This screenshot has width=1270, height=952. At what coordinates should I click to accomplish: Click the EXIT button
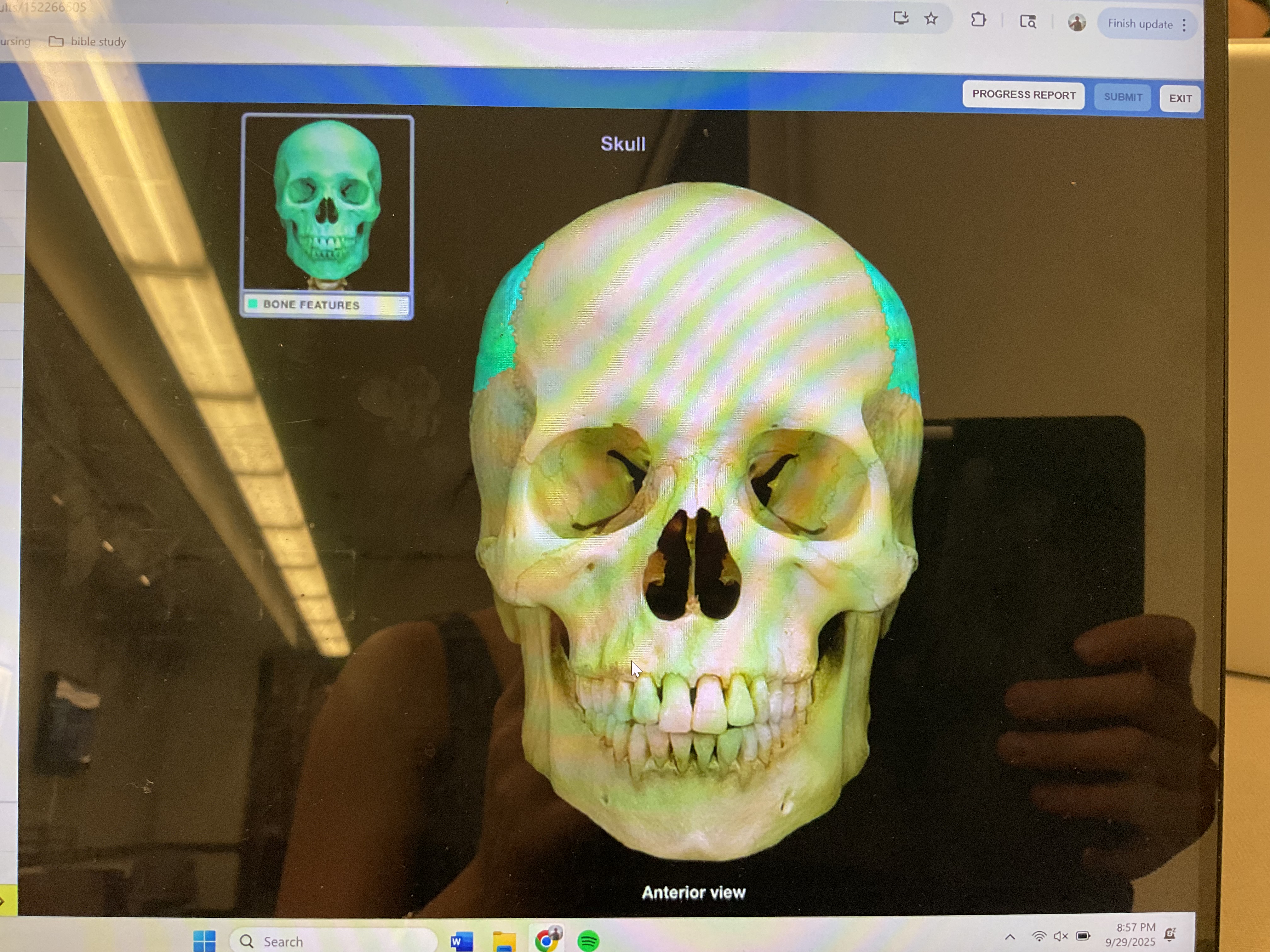[x=1180, y=98]
